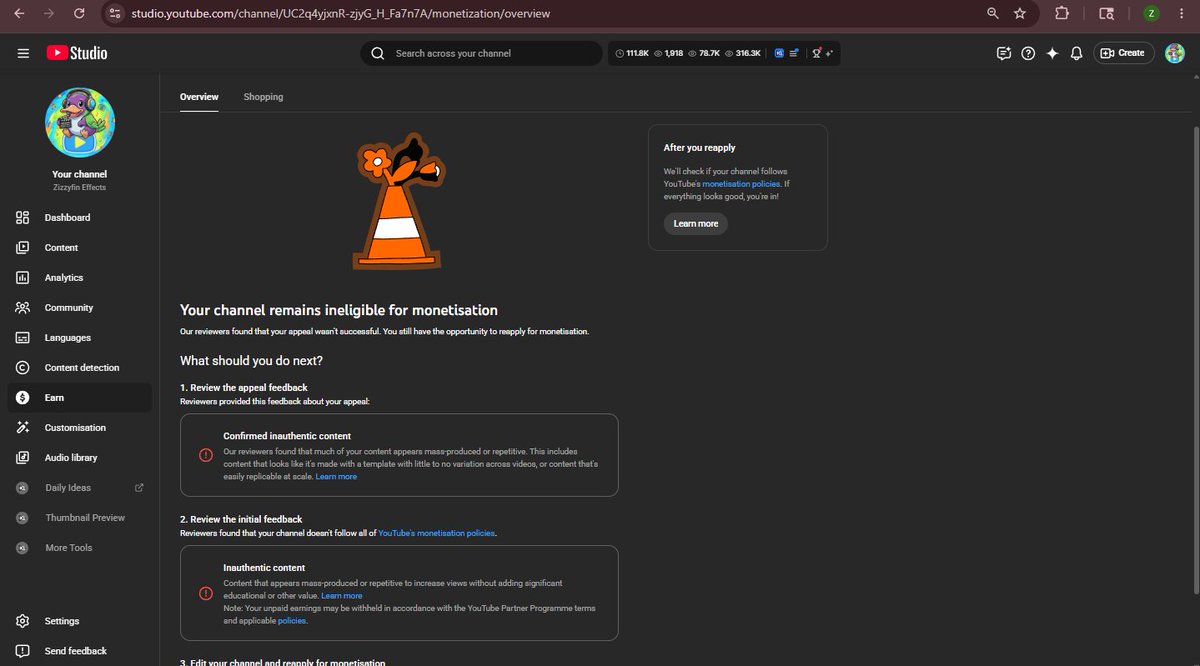Switch to the Shopping tab

[x=263, y=97]
